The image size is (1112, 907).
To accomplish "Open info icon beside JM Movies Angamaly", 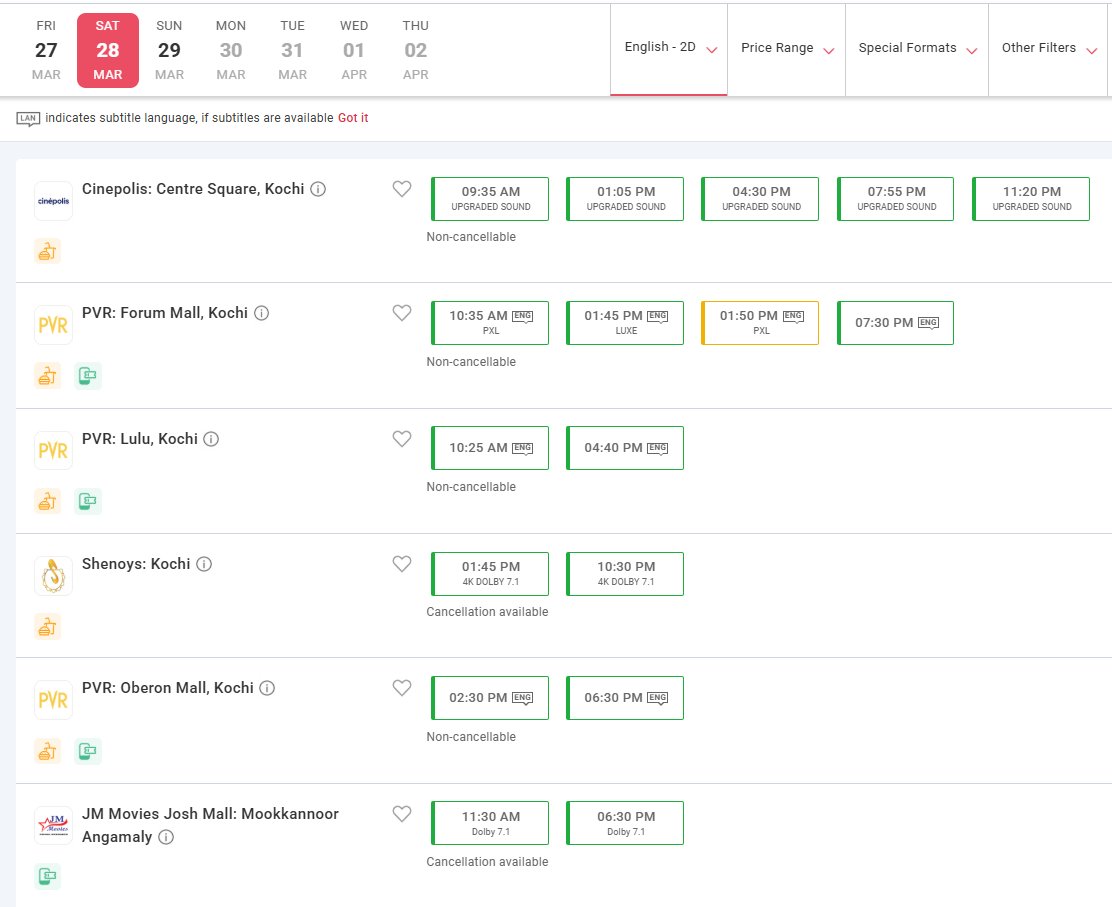I will (166, 837).
